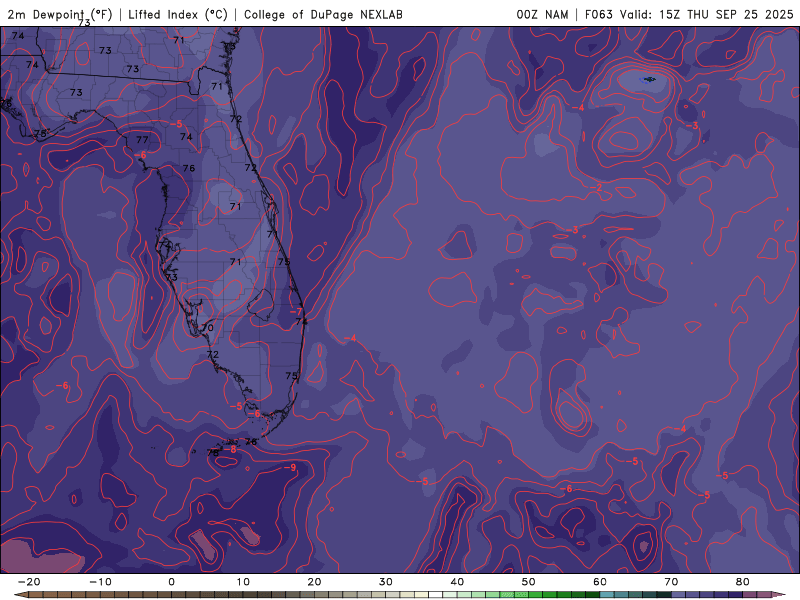Click the colorbar's left end arrow
800x600 pixels.
(x=20, y=595)
